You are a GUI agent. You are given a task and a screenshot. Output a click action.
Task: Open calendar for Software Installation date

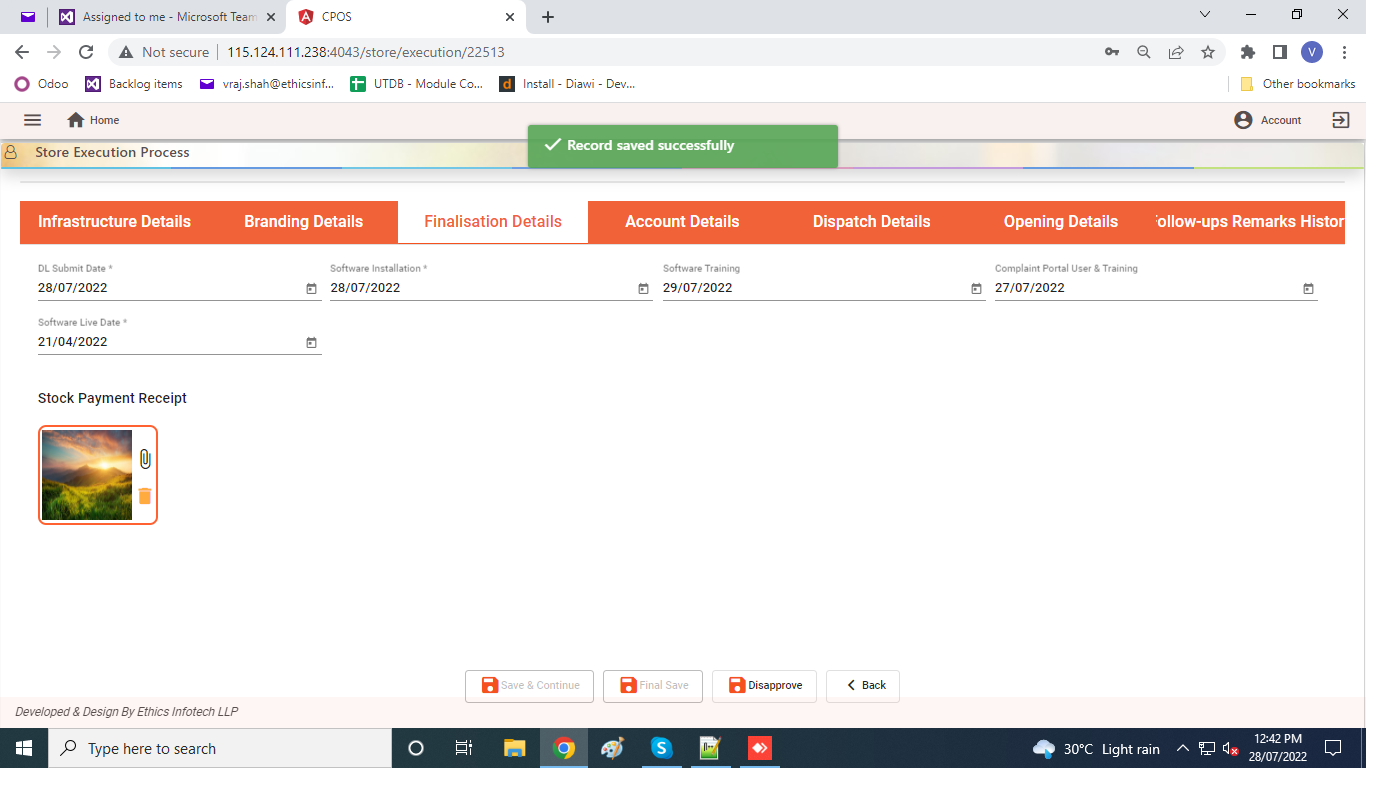point(643,289)
